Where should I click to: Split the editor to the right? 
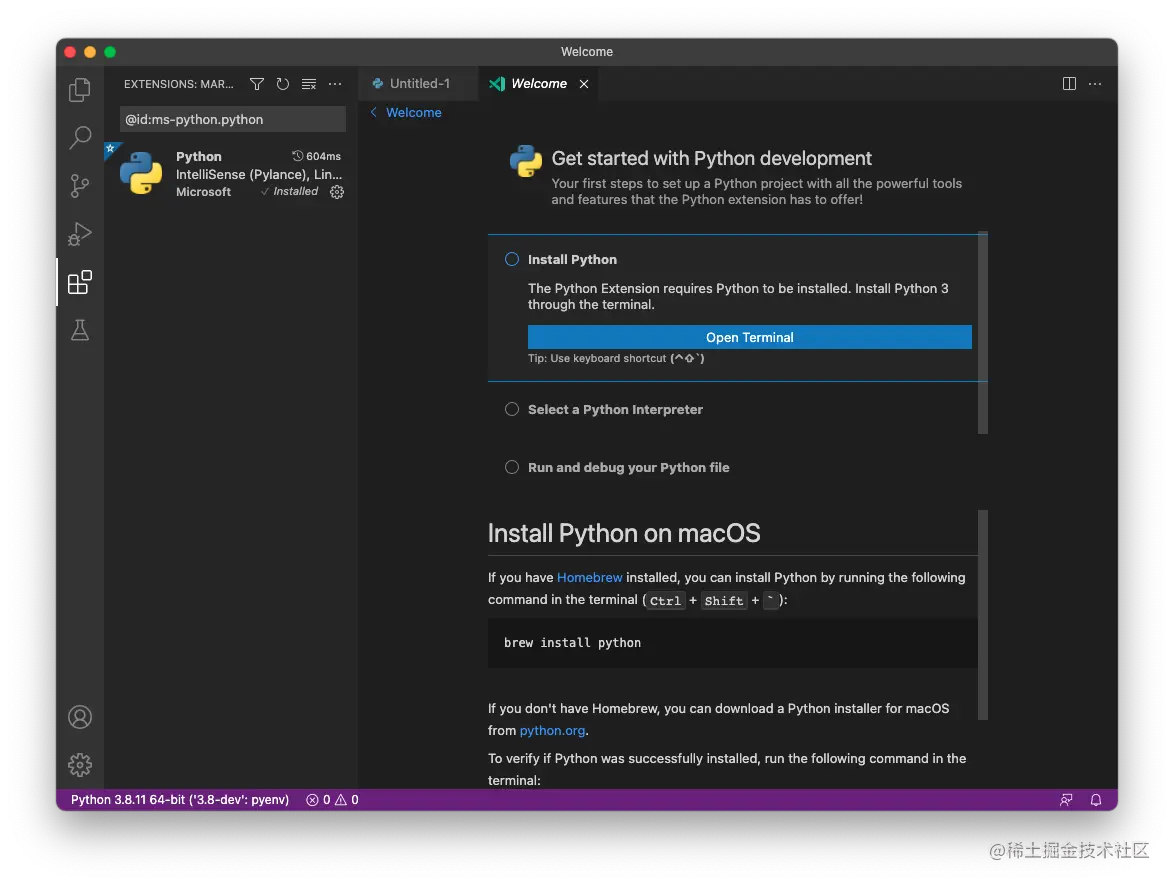click(x=1069, y=84)
